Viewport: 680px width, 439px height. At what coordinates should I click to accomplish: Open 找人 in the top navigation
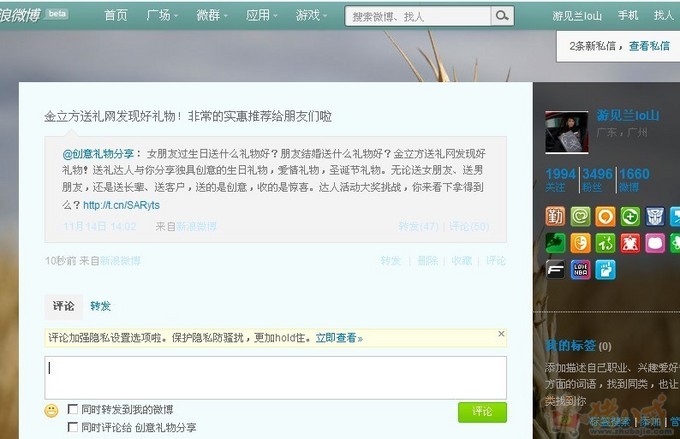point(664,16)
